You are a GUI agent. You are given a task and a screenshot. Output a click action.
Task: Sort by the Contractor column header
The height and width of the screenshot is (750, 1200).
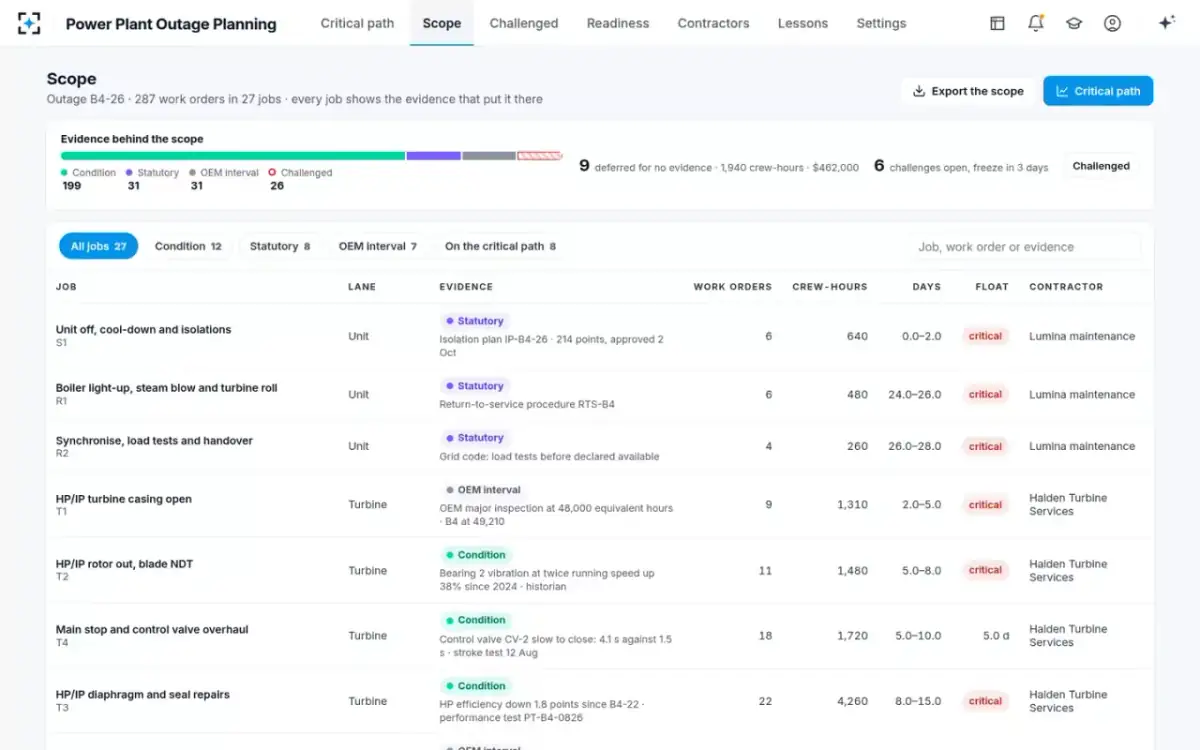pyautogui.click(x=1066, y=287)
